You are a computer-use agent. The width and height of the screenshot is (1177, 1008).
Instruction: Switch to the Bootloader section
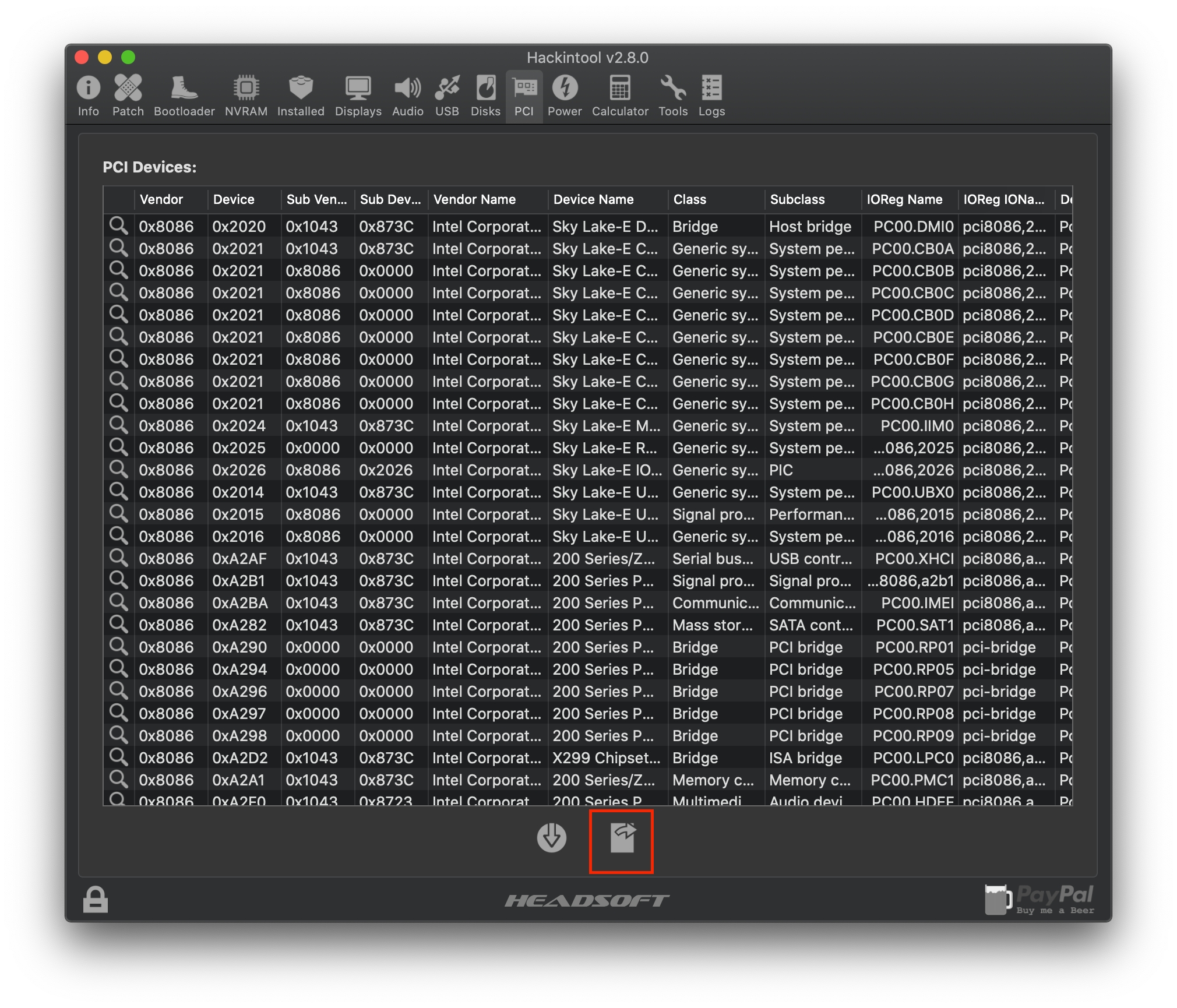click(184, 96)
